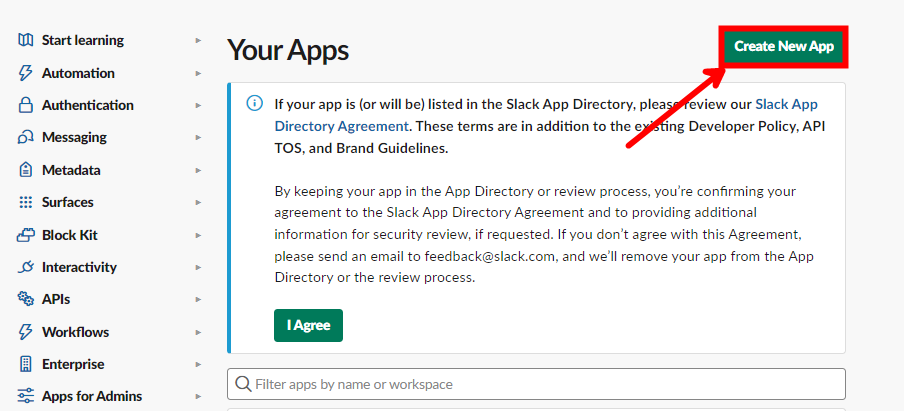Viewport: 904px width, 411px height.
Task: Open the Slack App Directory Agreement link
Action: pyautogui.click(x=546, y=115)
